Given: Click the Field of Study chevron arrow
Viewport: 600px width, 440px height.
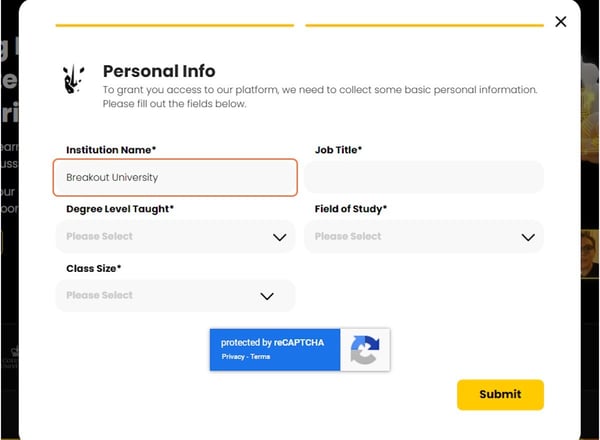Looking at the screenshot, I should 528,237.
